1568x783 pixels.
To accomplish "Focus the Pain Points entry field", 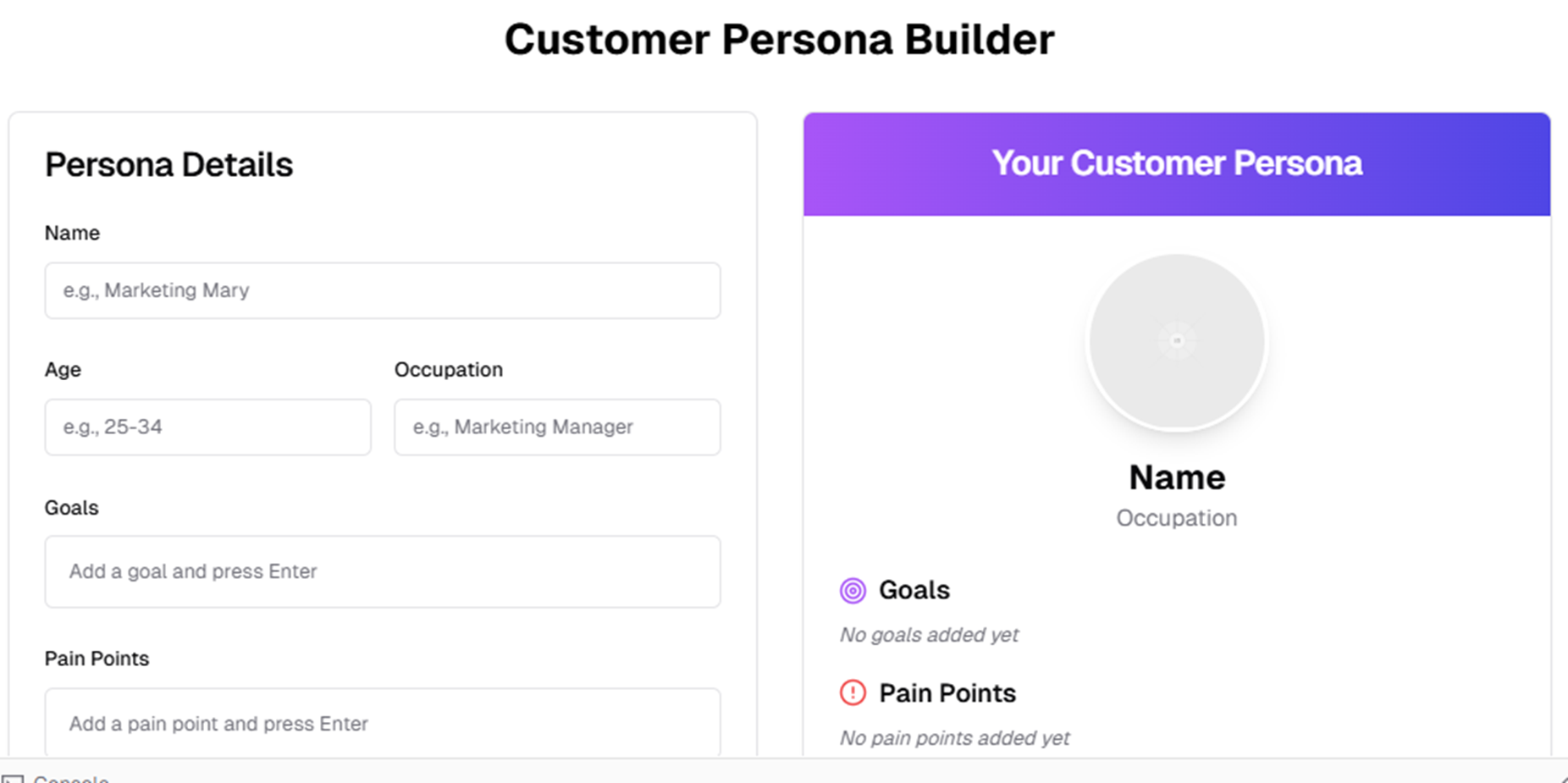I will coord(383,723).
